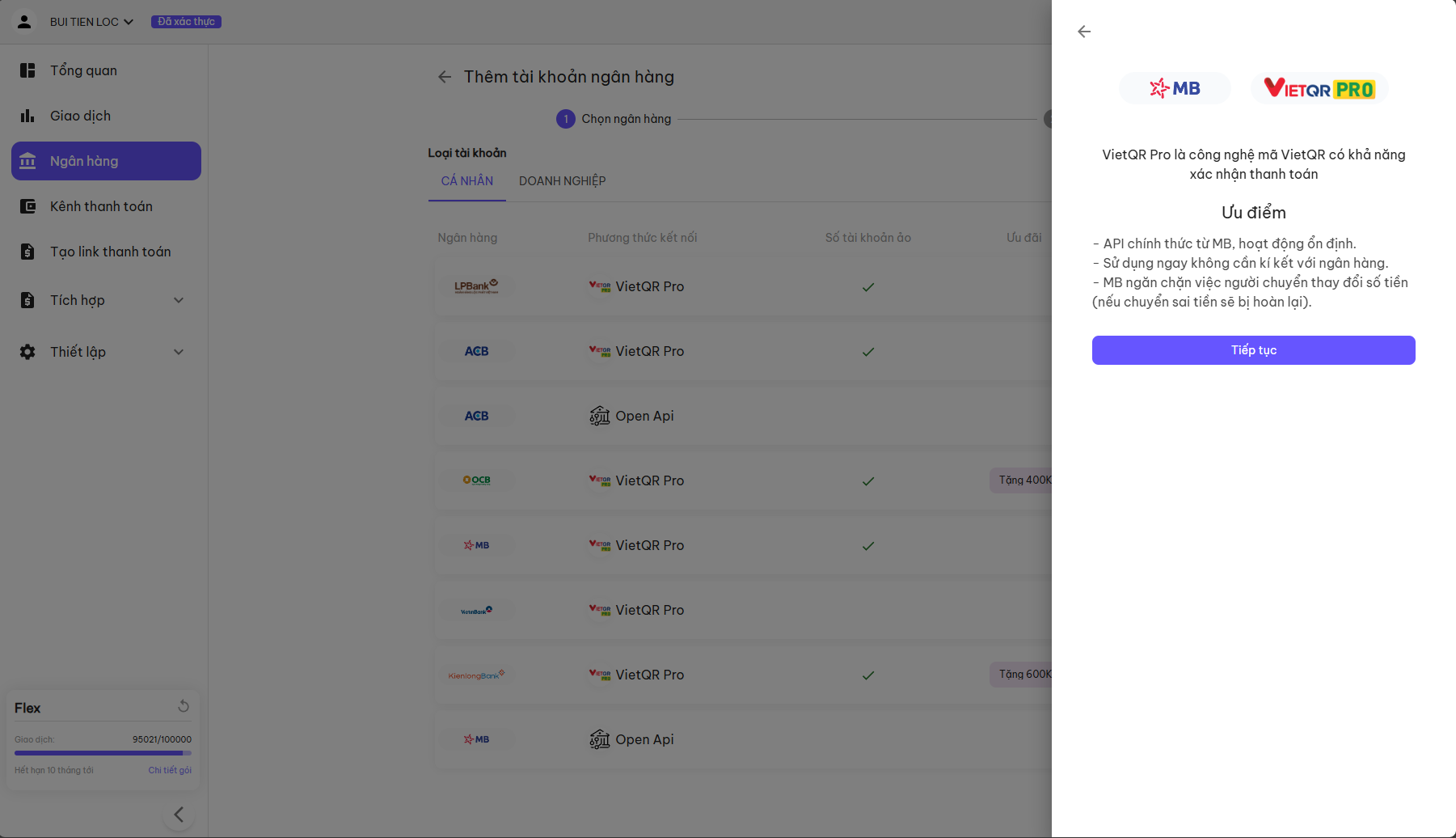The height and width of the screenshot is (838, 1456).
Task: Open Tổng quan dashboard in sidebar
Action: [83, 70]
